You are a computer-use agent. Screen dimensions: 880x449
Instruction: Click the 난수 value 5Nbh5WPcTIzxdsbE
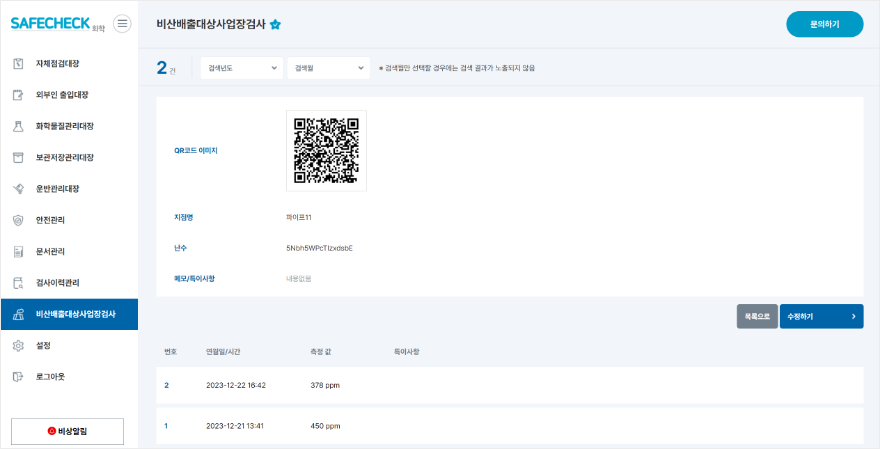[x=319, y=248]
